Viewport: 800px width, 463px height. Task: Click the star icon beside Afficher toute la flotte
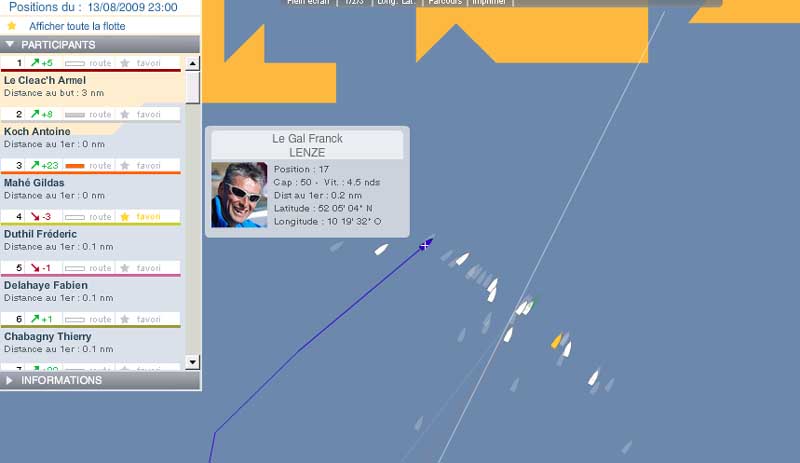click(x=12, y=26)
